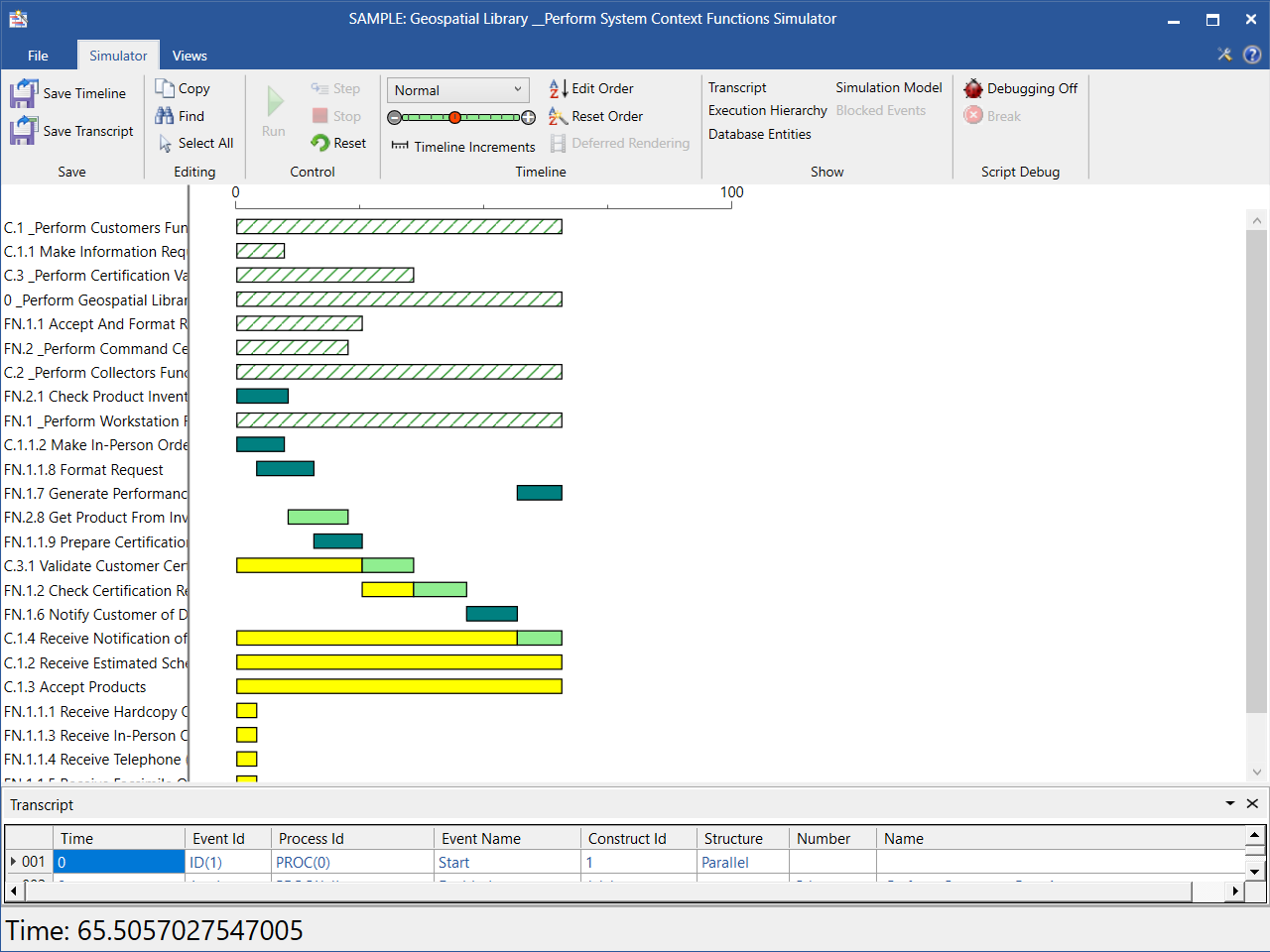Click the Save Transcript icon
1270x952 pixels.
(x=23, y=131)
